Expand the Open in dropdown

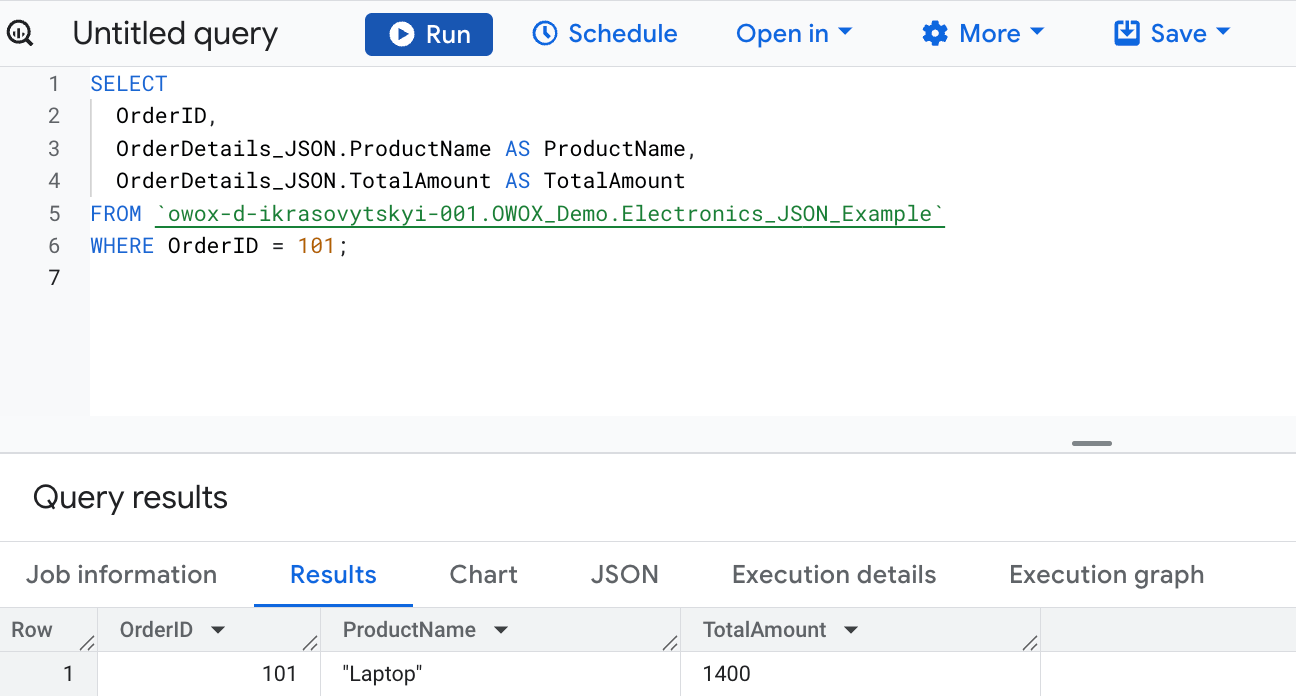(794, 34)
